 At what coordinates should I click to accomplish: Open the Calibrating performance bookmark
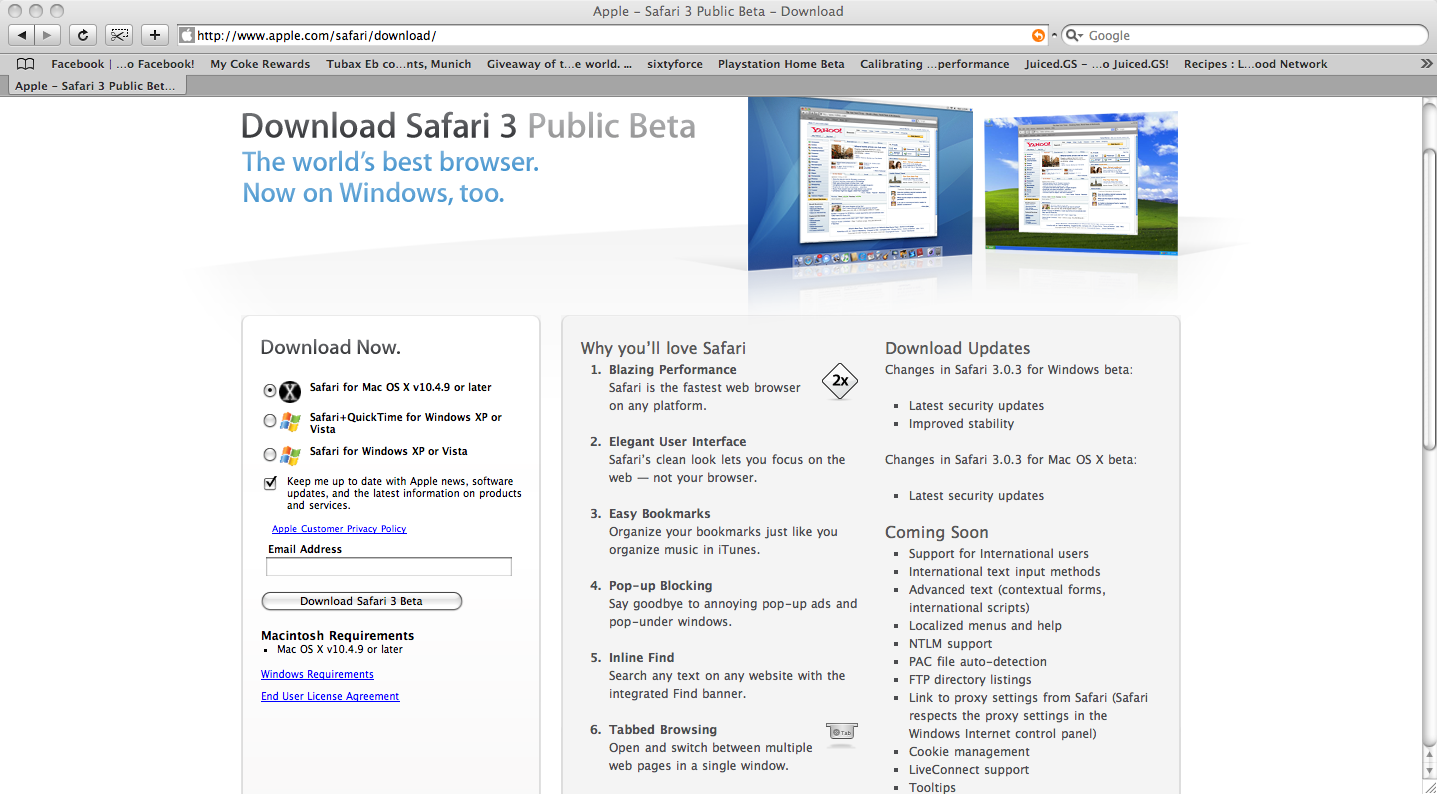coord(935,64)
